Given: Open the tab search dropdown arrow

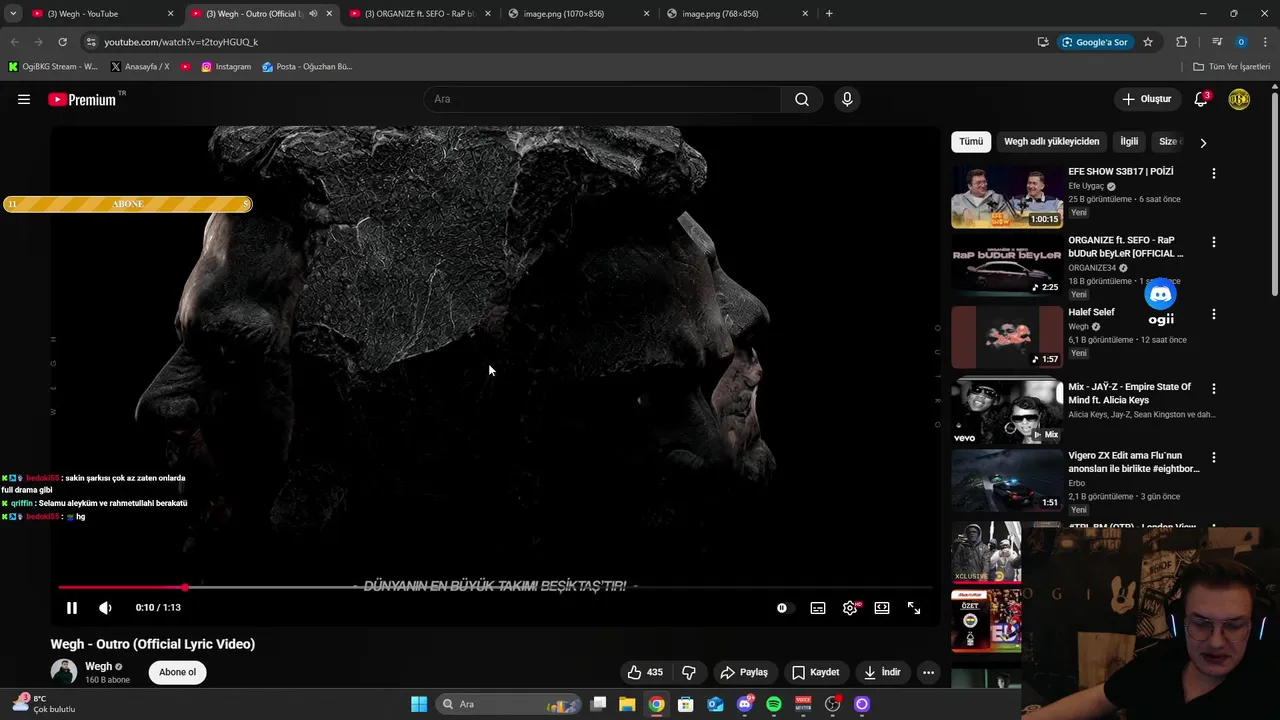Looking at the screenshot, I should coord(13,14).
